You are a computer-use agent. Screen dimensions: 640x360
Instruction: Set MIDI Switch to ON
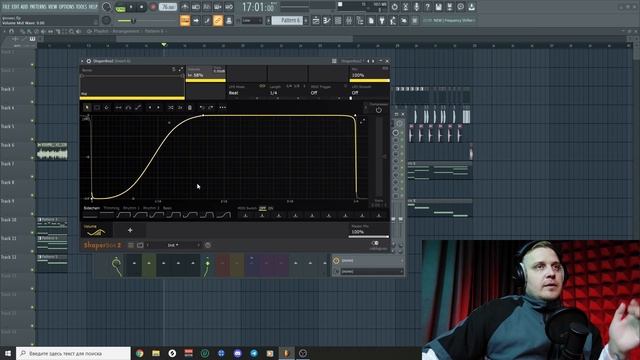click(271, 208)
